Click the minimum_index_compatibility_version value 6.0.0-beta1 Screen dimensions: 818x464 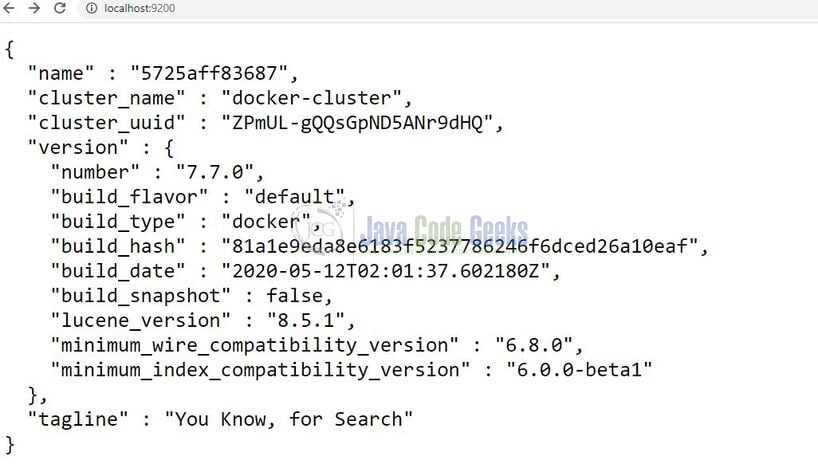click(579, 370)
